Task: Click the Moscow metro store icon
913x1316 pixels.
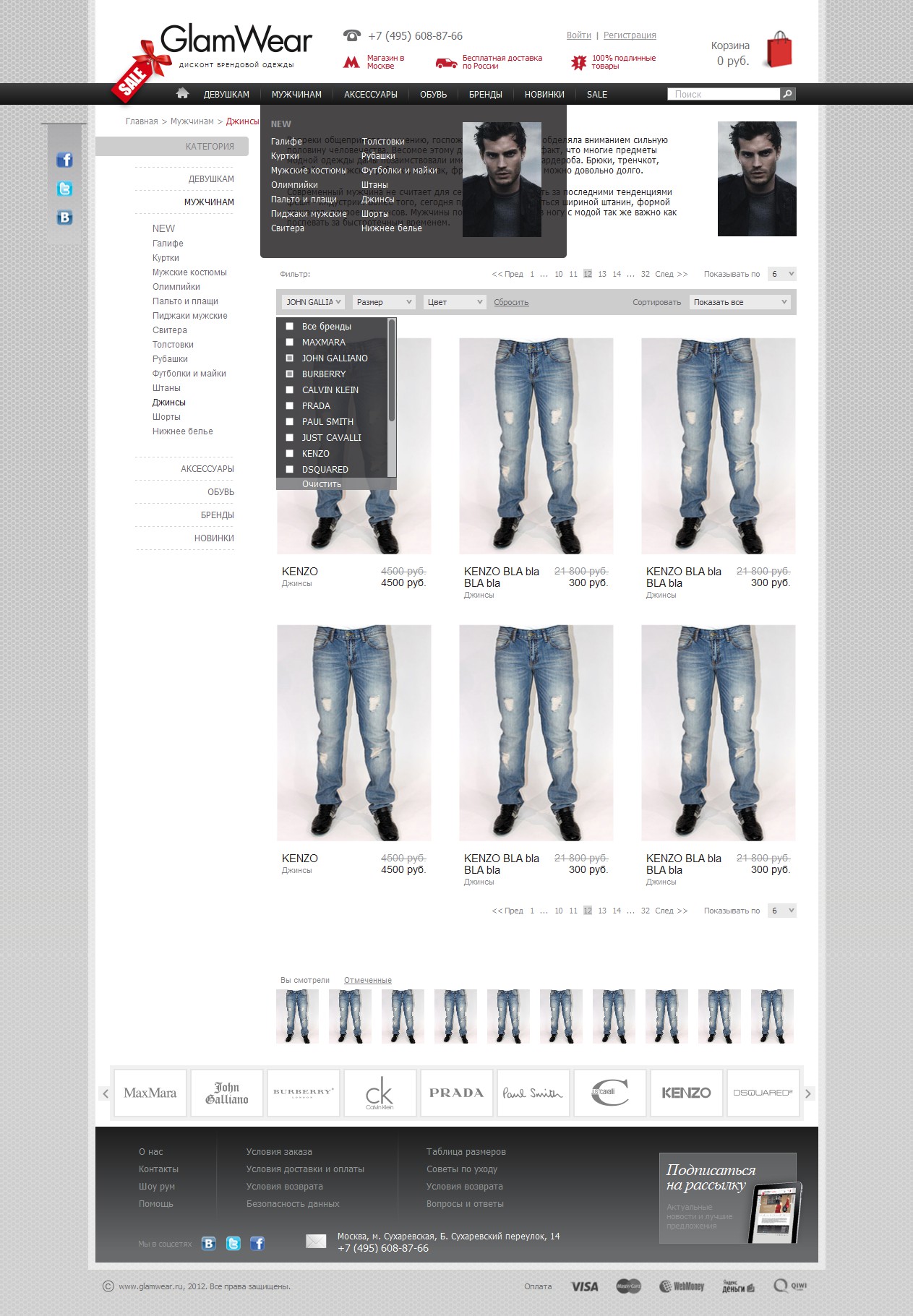Action: [x=351, y=62]
